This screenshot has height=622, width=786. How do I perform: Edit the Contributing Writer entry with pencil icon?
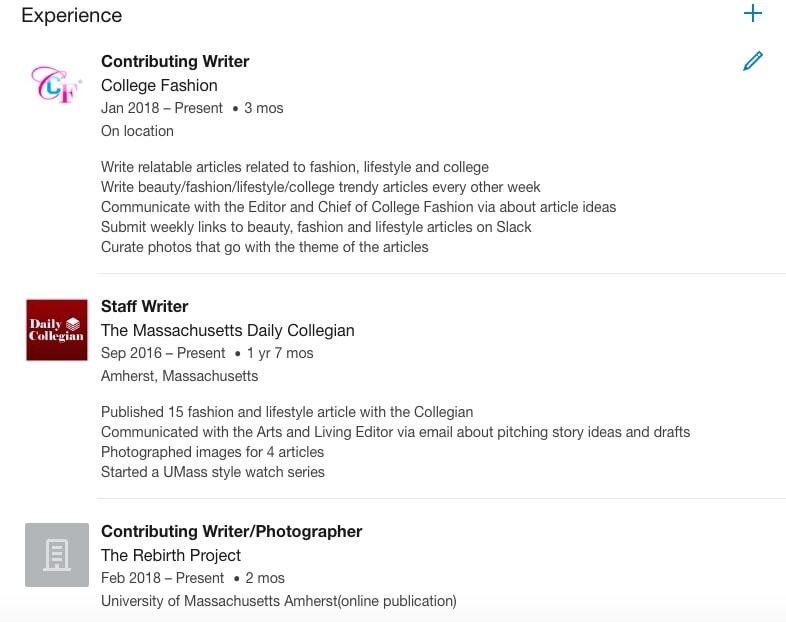pos(752,61)
